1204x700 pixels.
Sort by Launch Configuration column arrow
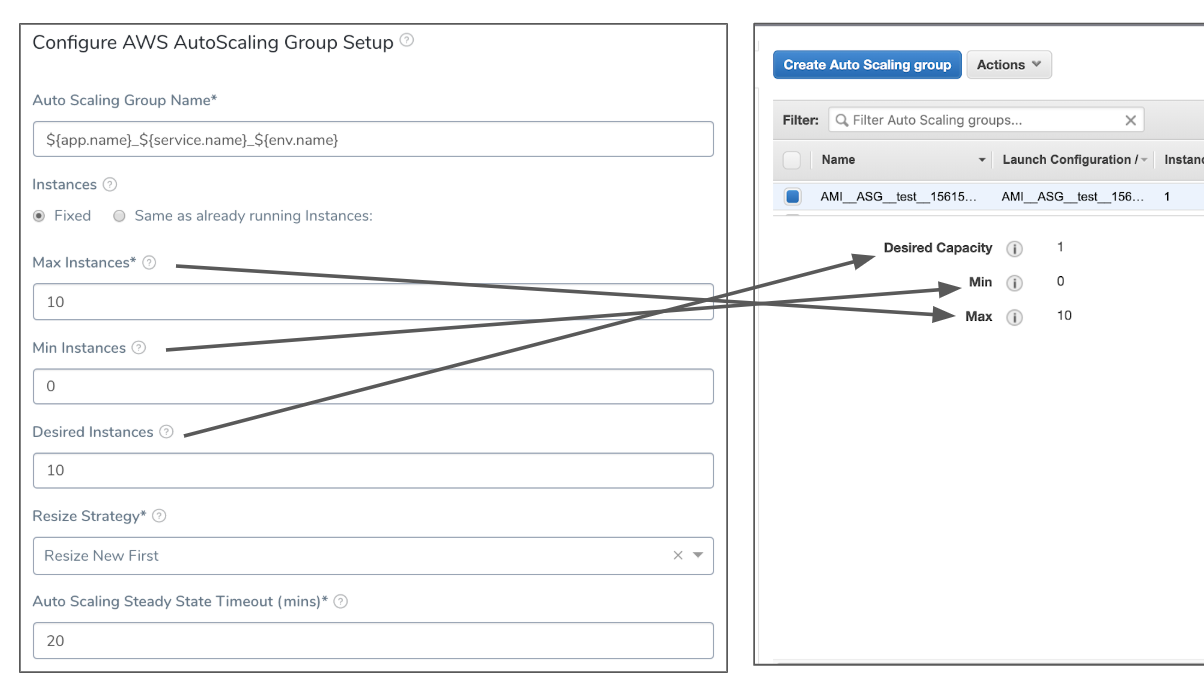coord(1143,160)
